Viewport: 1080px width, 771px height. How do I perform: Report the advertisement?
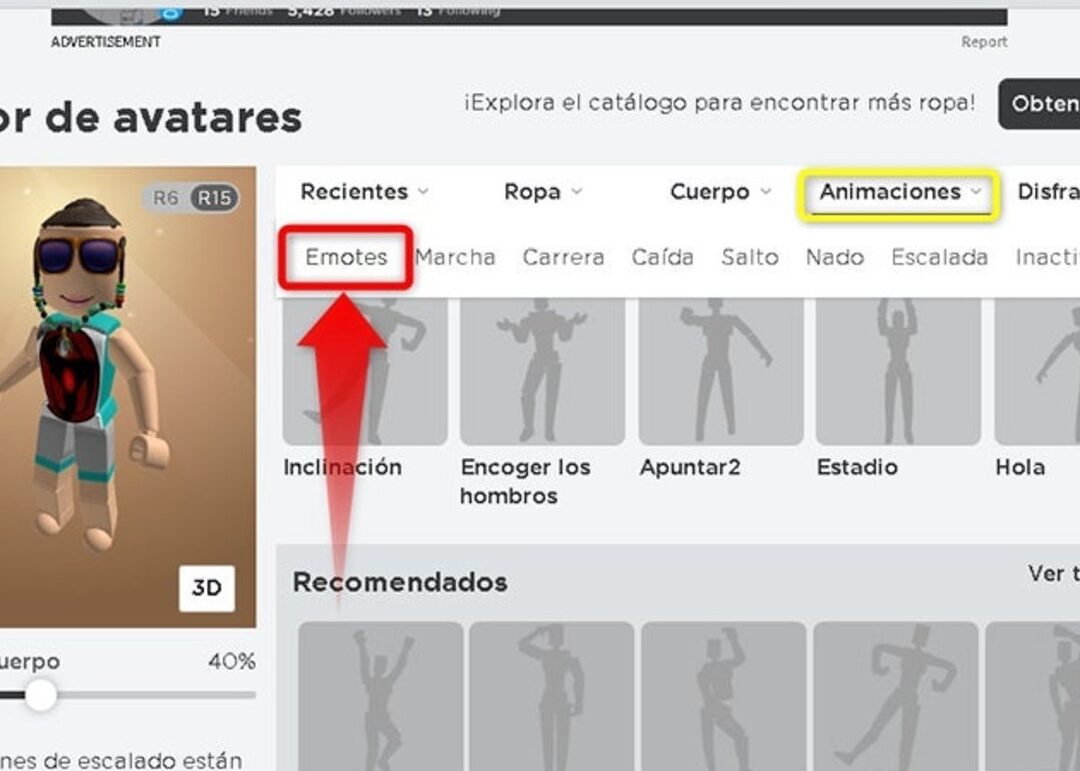click(984, 42)
